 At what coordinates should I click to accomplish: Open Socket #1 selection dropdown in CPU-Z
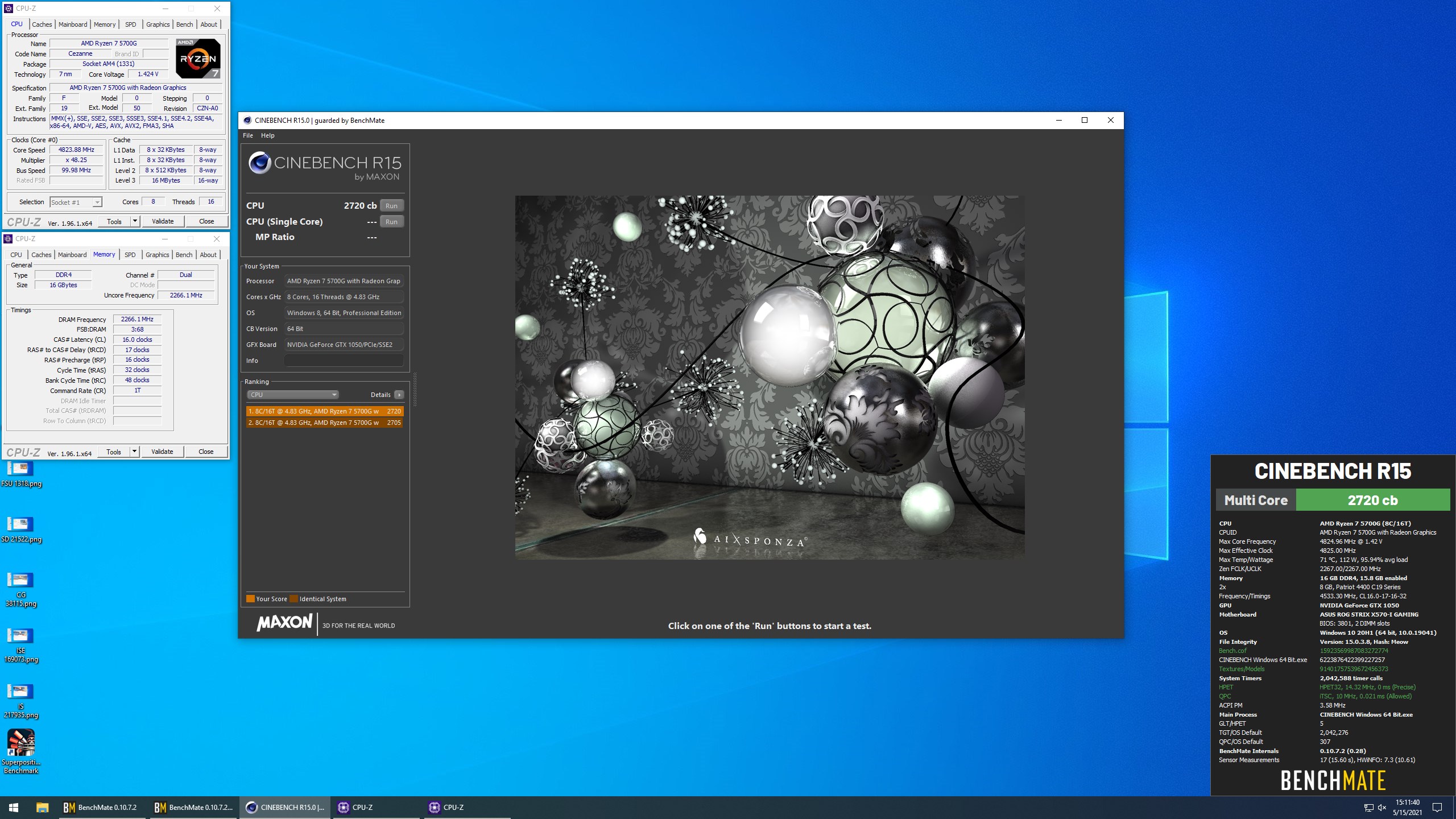(x=76, y=202)
